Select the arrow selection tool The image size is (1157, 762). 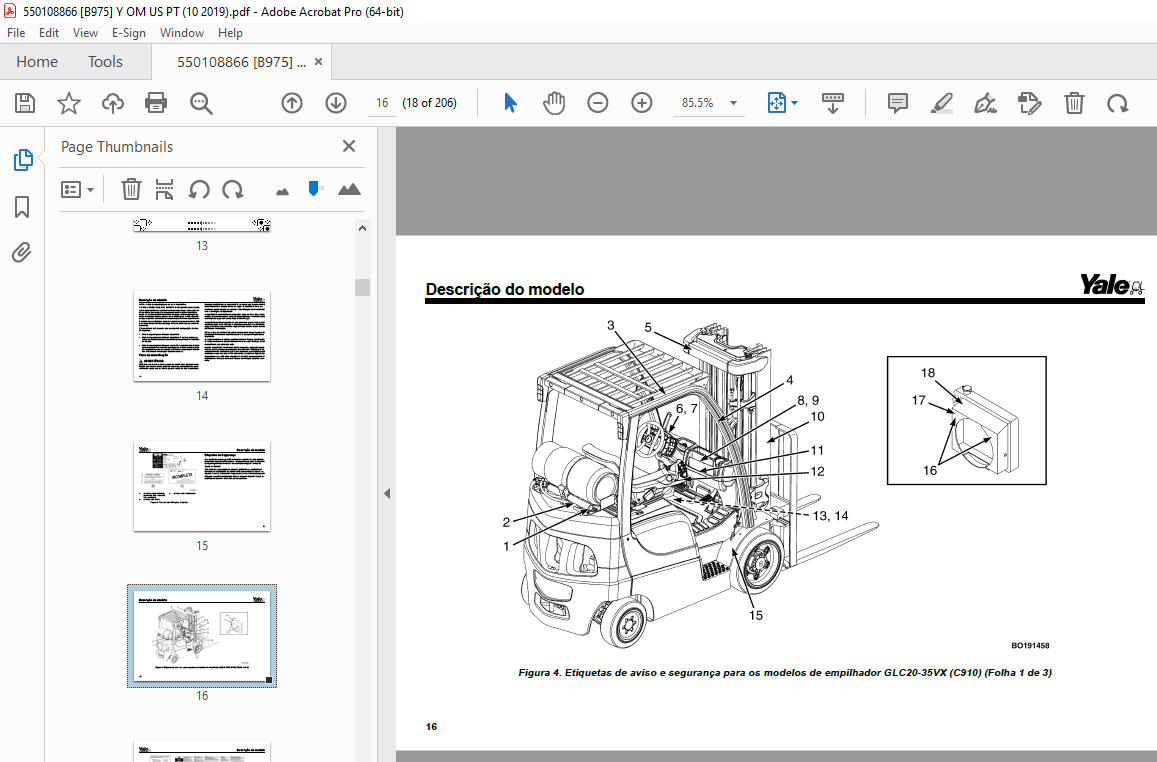click(x=510, y=103)
